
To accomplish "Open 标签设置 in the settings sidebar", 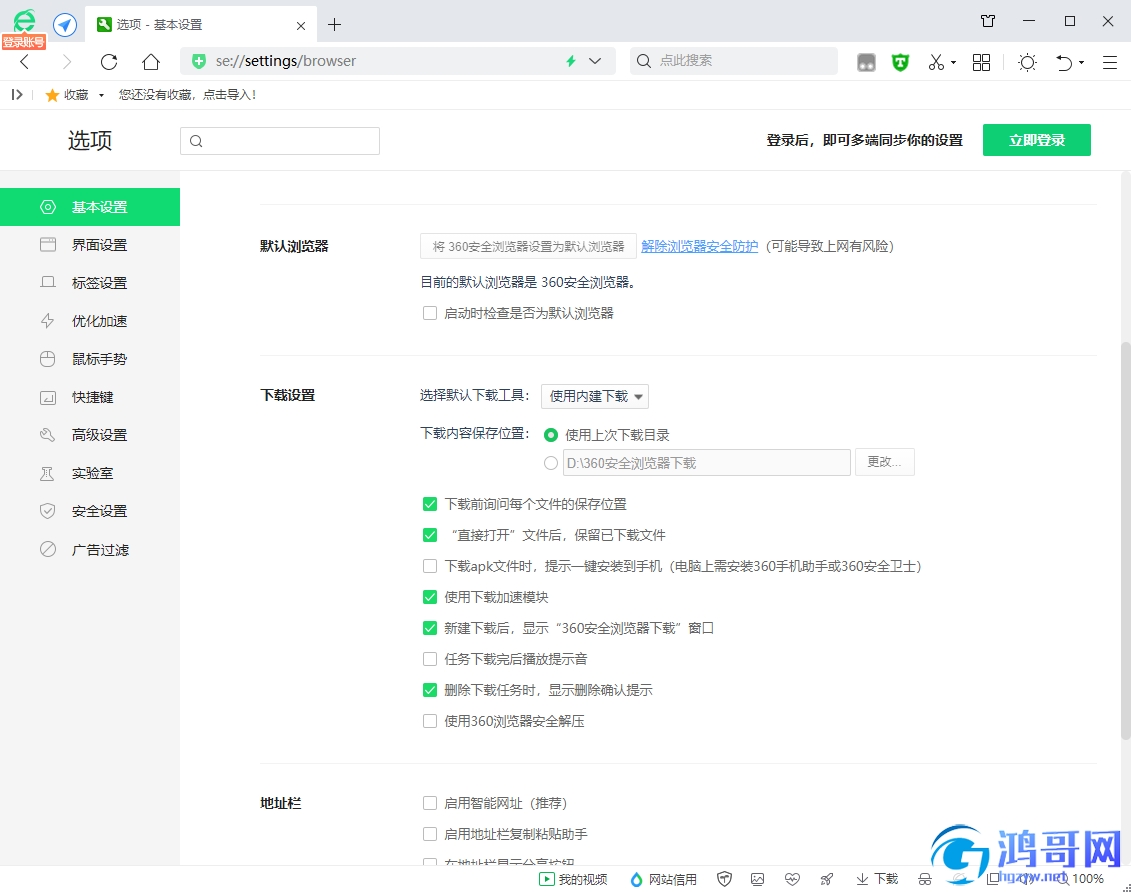I will (90, 283).
